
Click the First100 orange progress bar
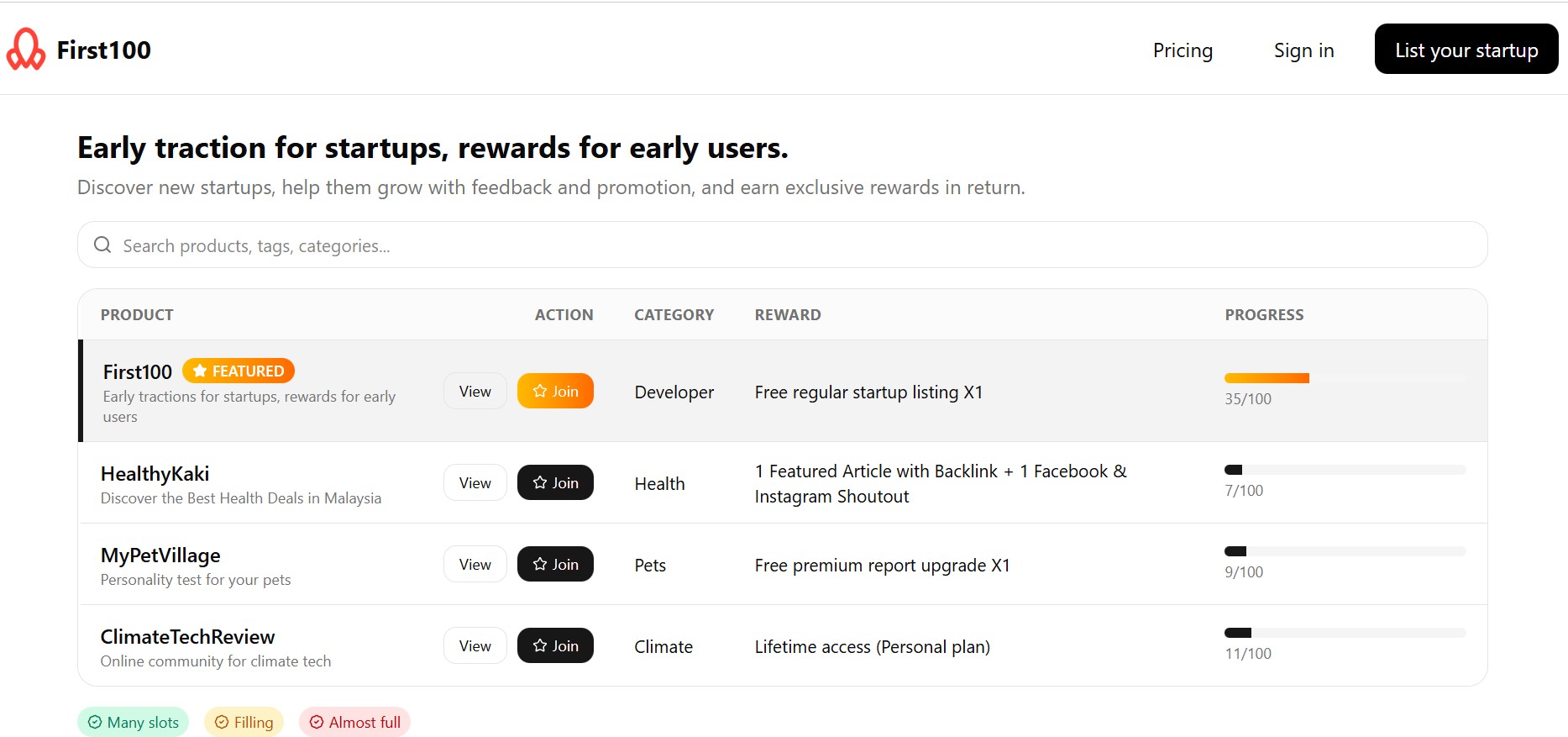pos(1266,378)
